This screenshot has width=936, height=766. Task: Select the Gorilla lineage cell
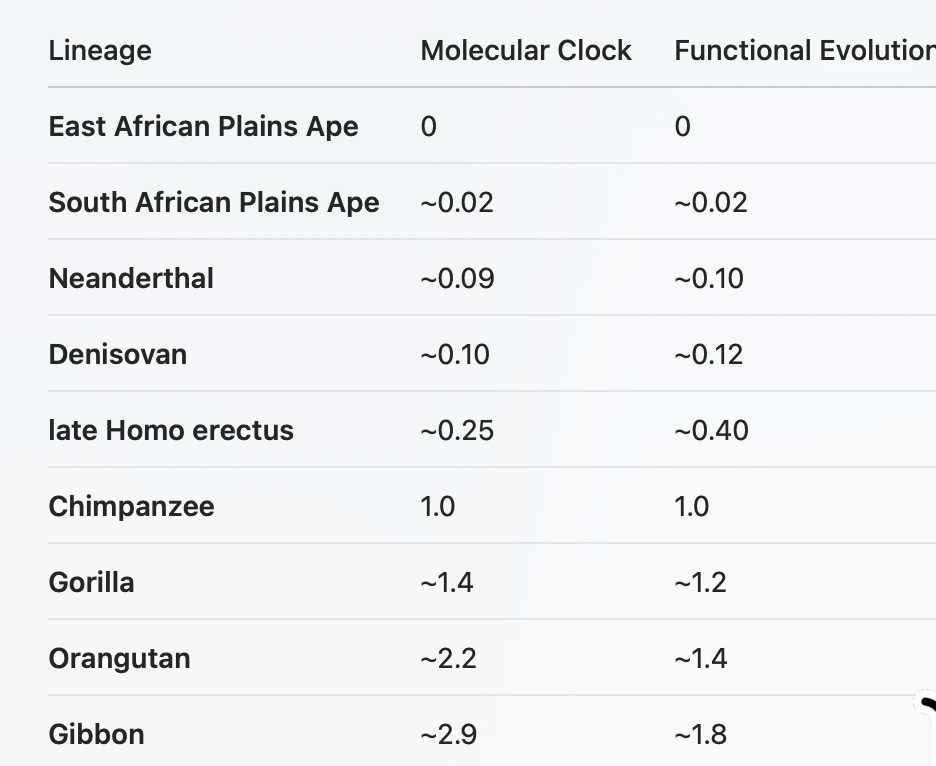coord(91,583)
